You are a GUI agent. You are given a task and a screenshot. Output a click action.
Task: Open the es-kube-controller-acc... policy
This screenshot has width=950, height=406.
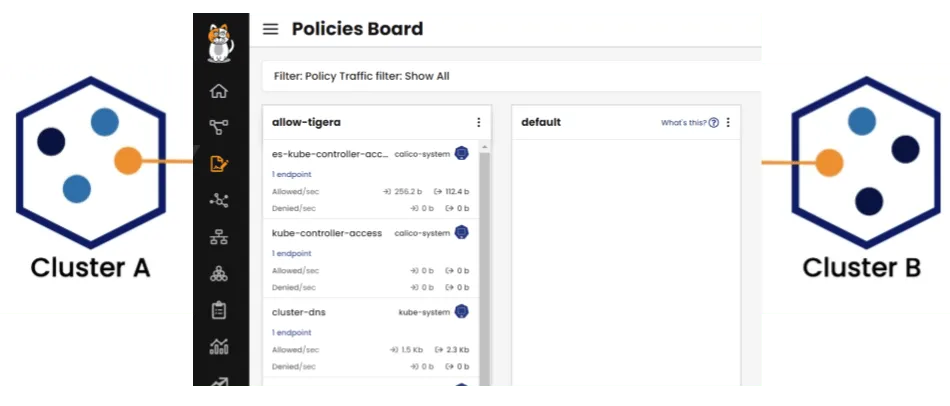click(330, 154)
